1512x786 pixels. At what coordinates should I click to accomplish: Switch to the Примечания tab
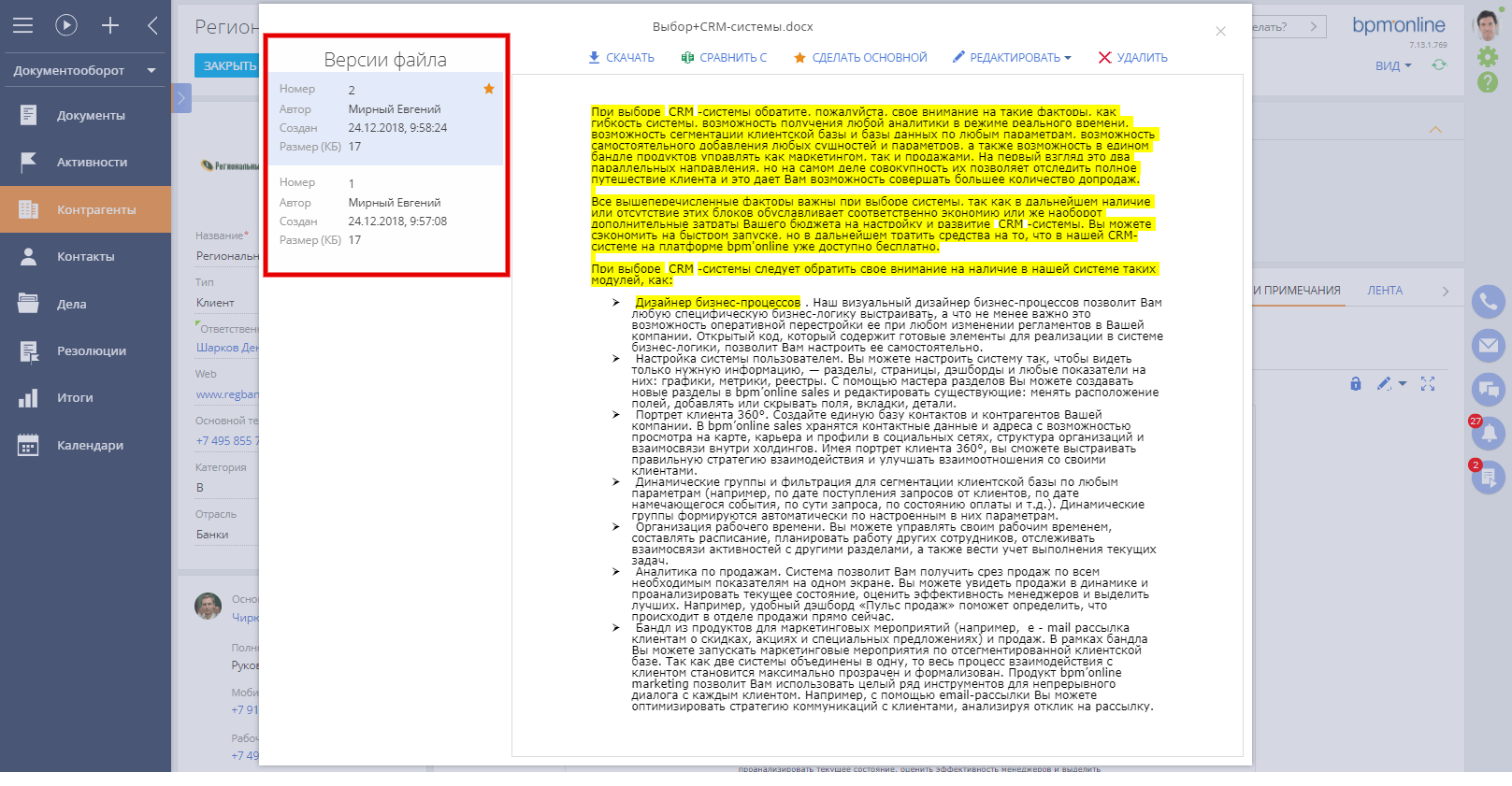(x=1297, y=291)
